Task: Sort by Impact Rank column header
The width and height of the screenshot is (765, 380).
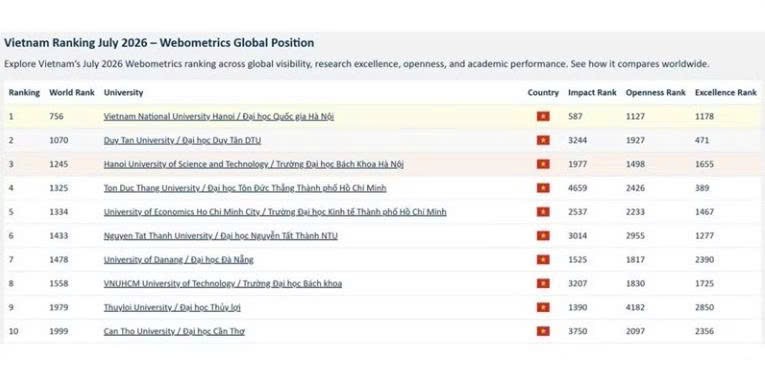Action: click(592, 93)
